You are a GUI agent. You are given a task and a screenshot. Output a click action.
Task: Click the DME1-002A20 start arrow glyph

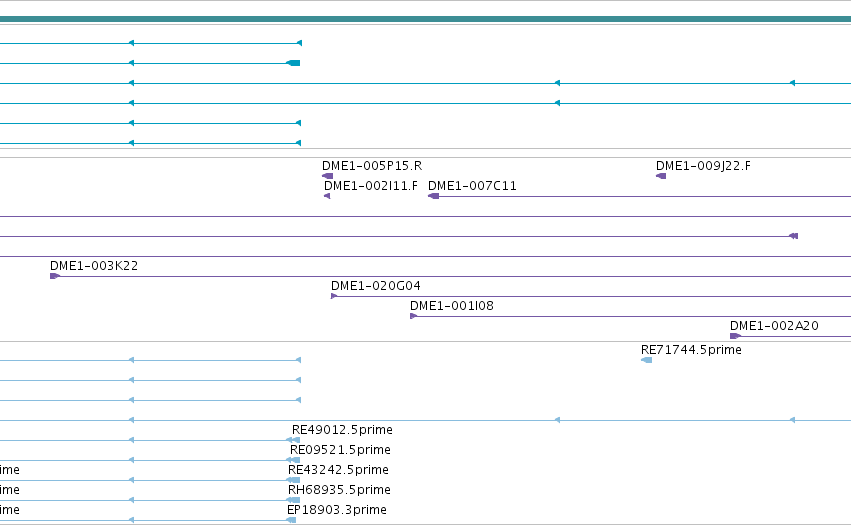click(735, 336)
